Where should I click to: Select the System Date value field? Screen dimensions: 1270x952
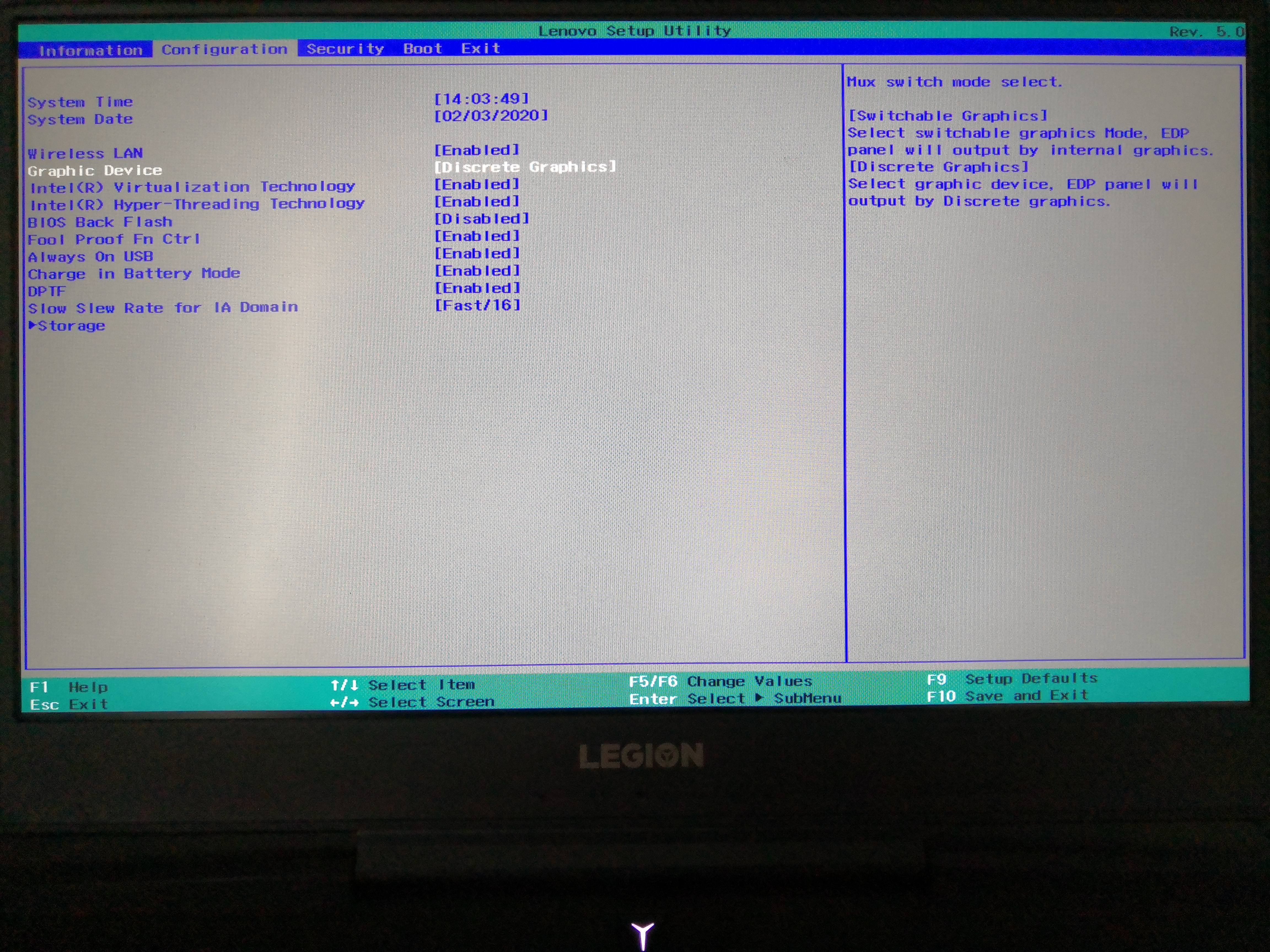[x=491, y=116]
